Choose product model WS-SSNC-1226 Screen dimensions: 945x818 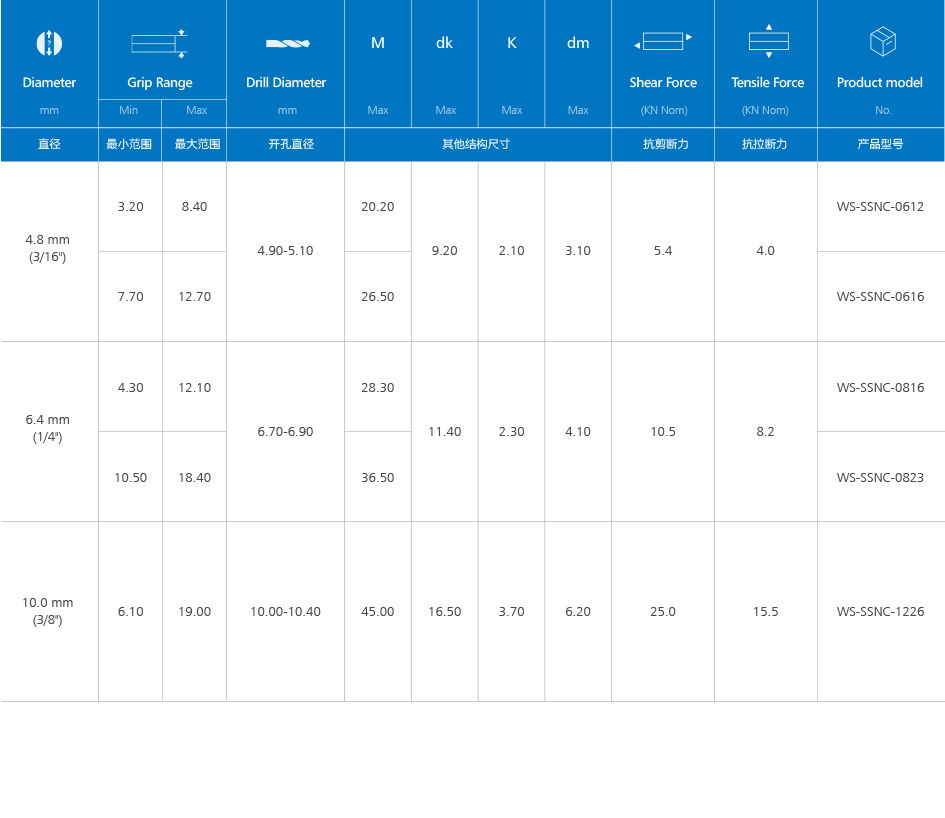coord(880,612)
